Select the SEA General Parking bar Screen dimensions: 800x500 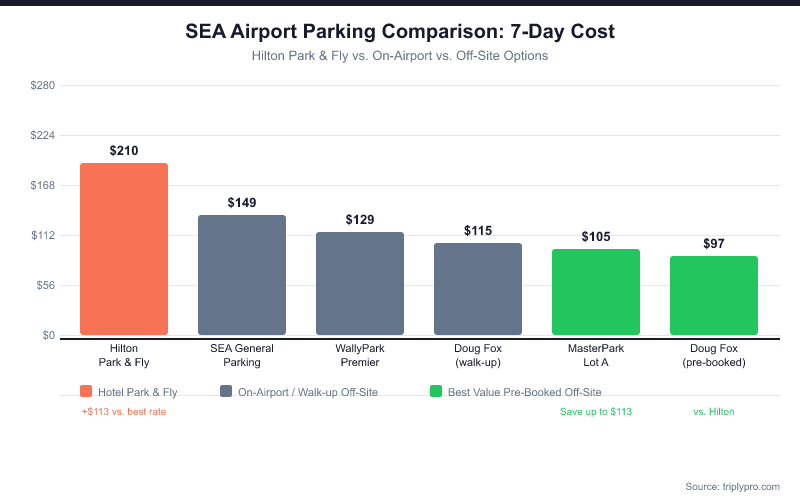[242, 275]
